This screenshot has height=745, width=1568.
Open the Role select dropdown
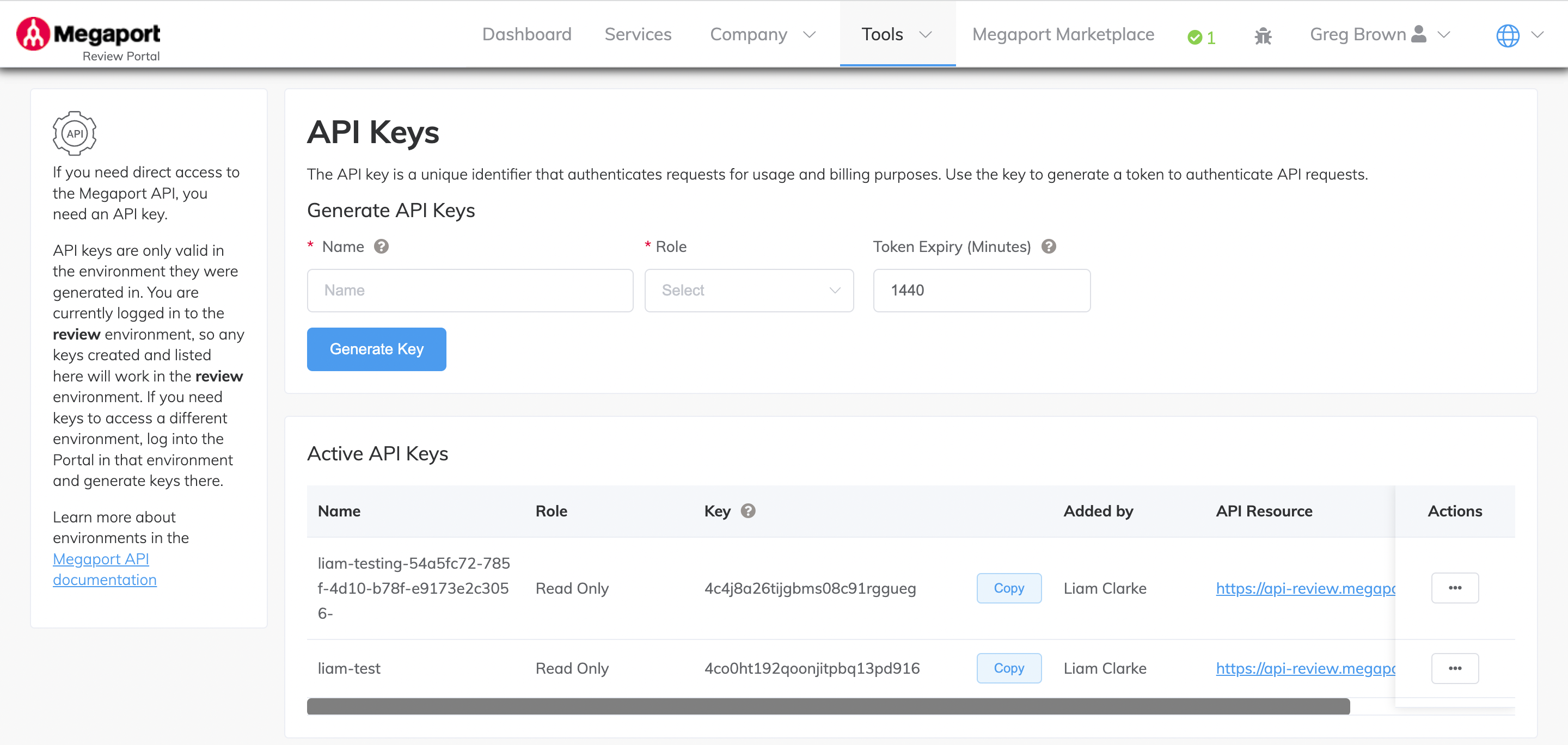coord(749,291)
